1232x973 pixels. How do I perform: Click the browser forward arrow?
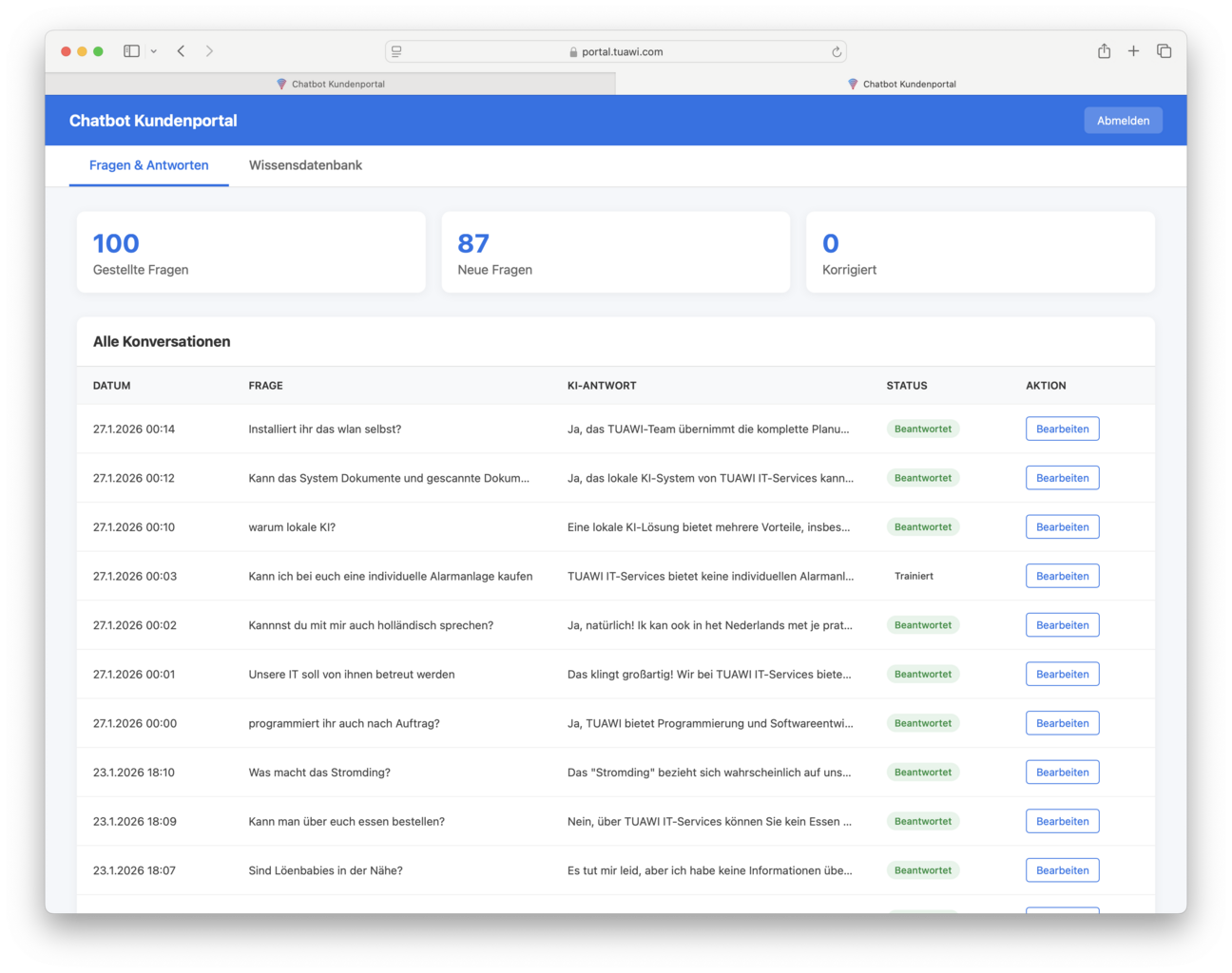209,51
